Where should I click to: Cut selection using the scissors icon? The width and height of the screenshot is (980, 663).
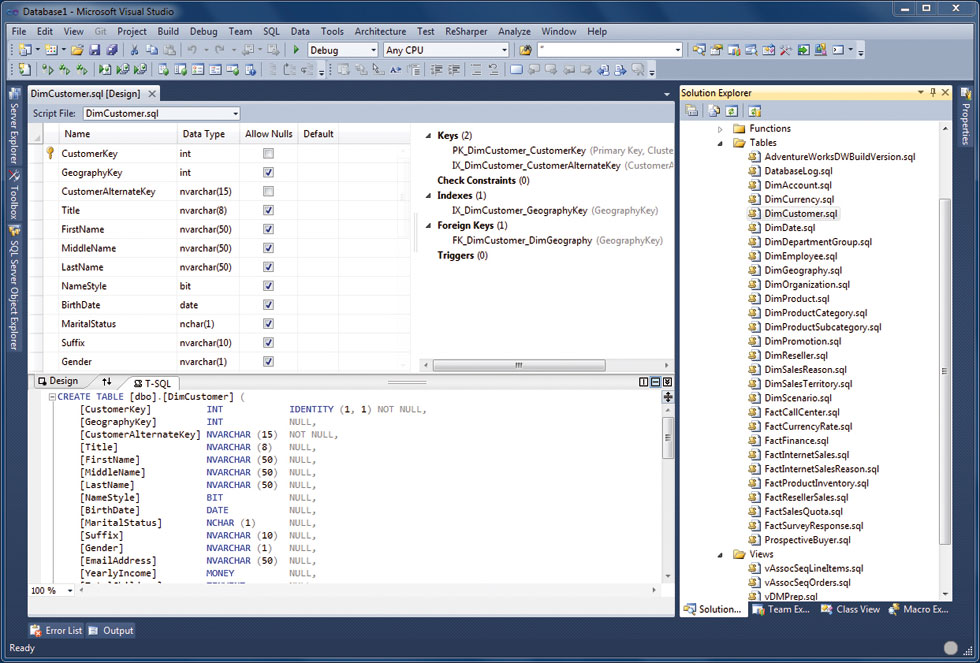coord(134,50)
